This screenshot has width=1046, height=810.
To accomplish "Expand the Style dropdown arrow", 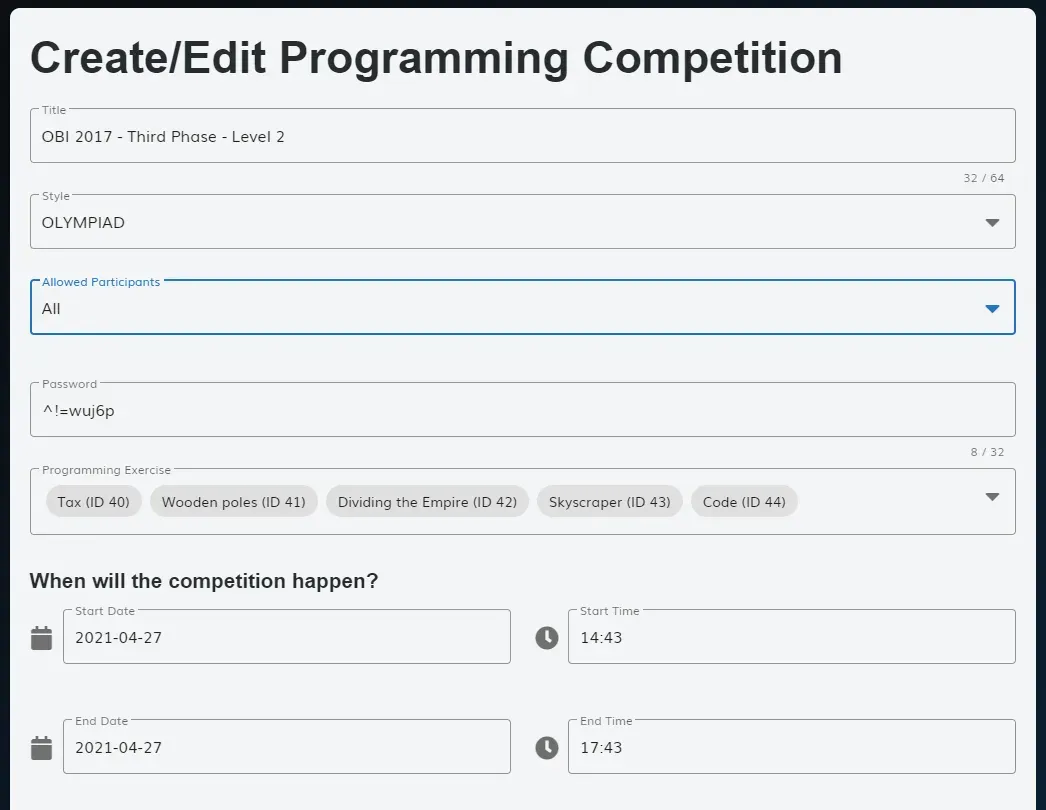I will pyautogui.click(x=992, y=222).
